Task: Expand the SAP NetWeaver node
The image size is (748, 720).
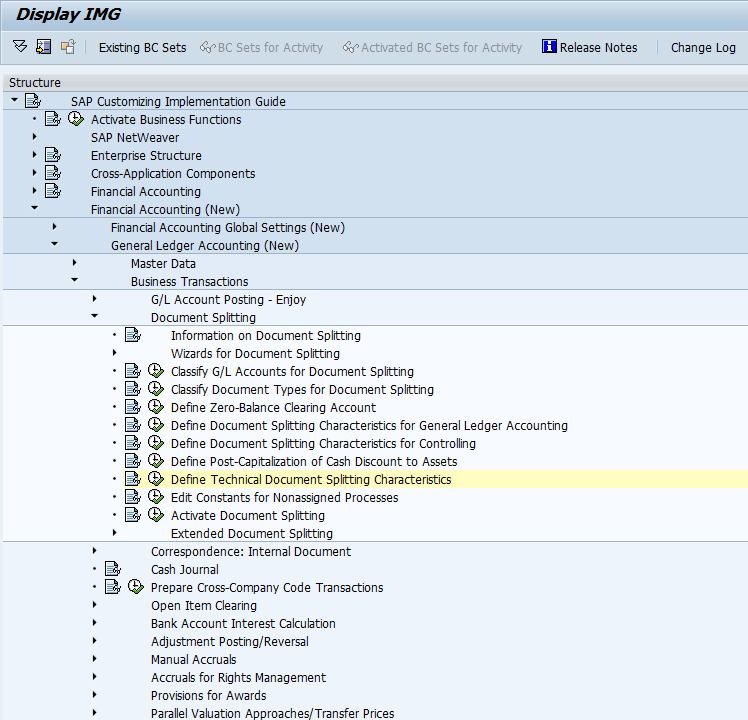Action: (x=34, y=137)
